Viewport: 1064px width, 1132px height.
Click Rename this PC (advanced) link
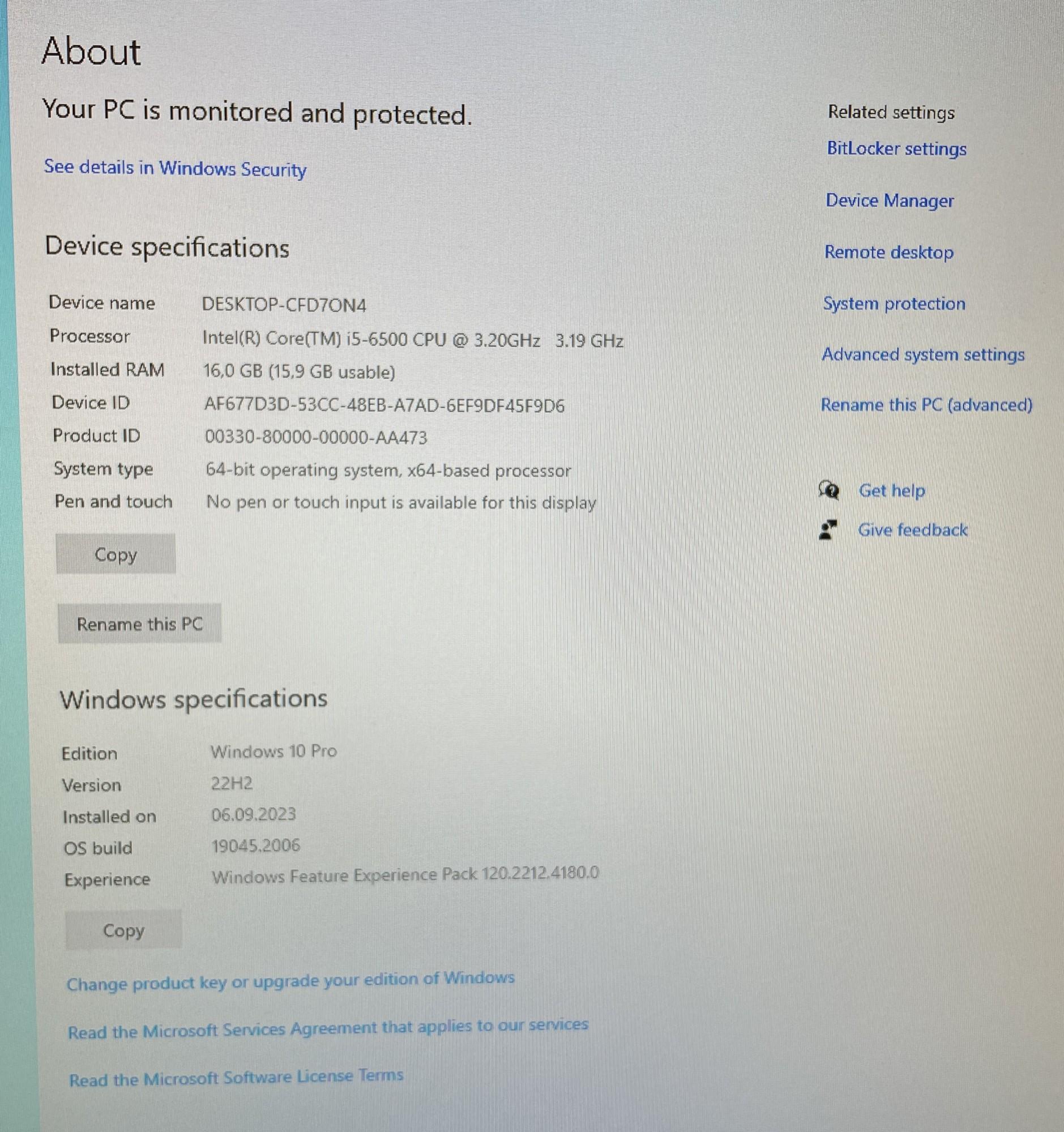[x=926, y=405]
